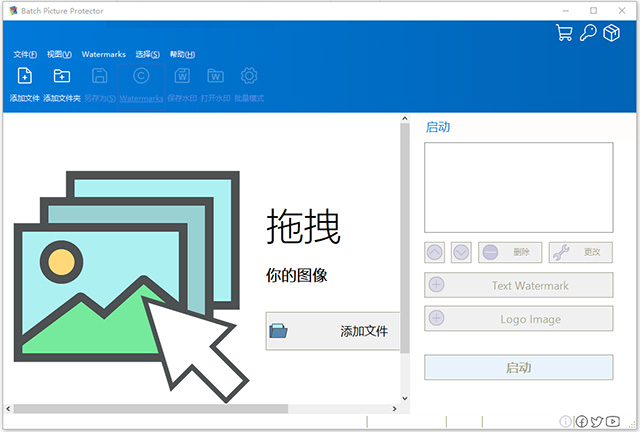Click the Open Watermark folder icon

[216, 76]
